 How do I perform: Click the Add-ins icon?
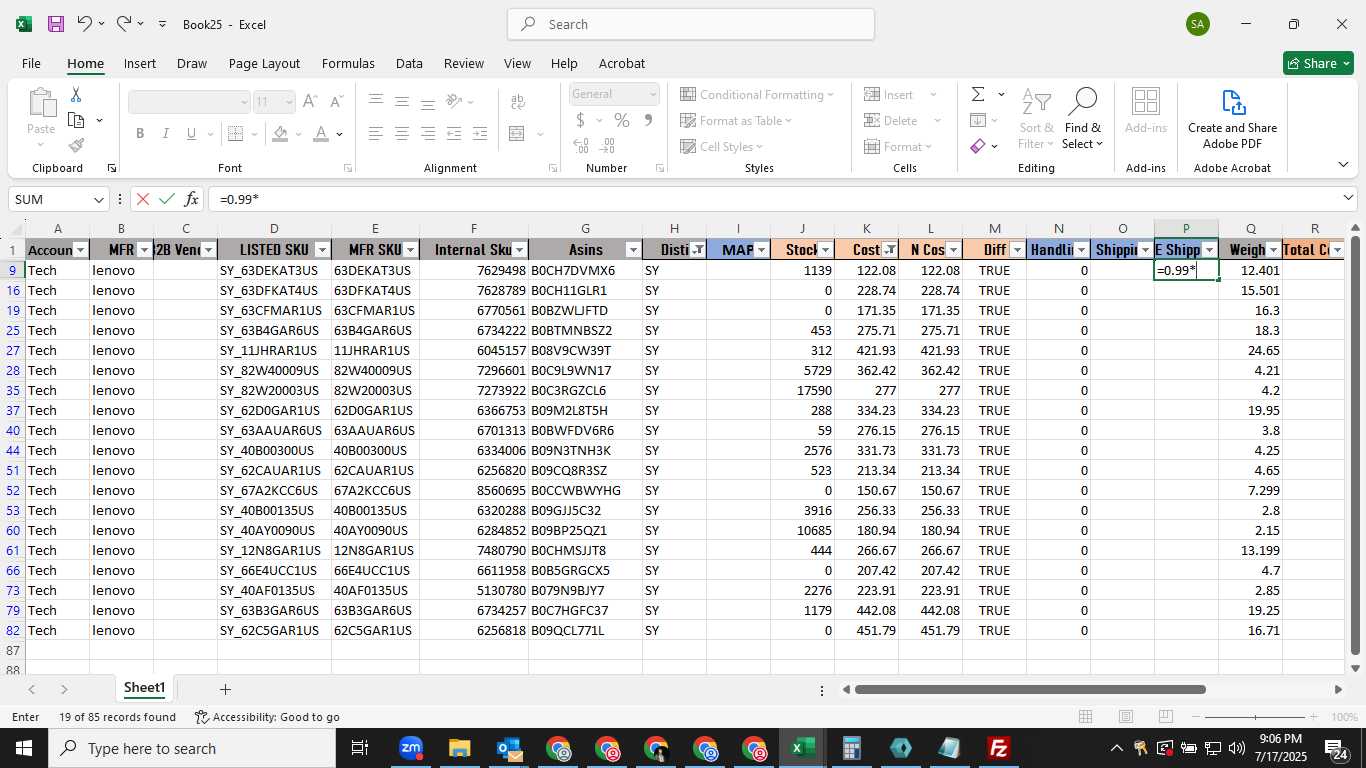coord(1146,111)
